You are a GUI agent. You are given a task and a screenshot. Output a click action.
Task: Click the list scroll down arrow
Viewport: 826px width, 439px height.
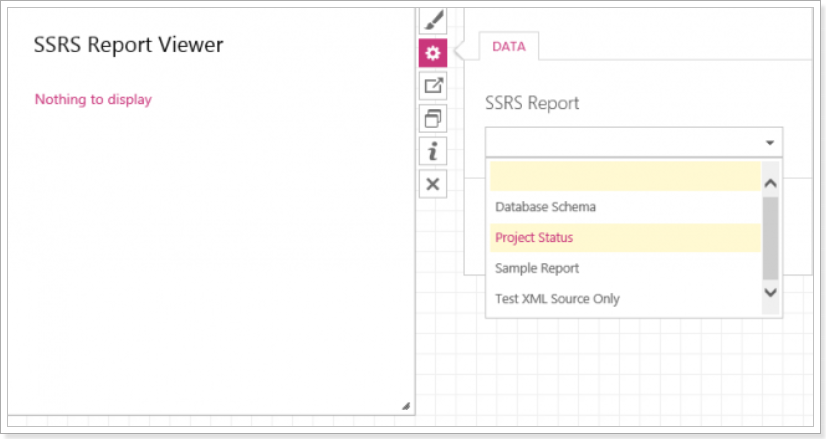click(x=770, y=292)
